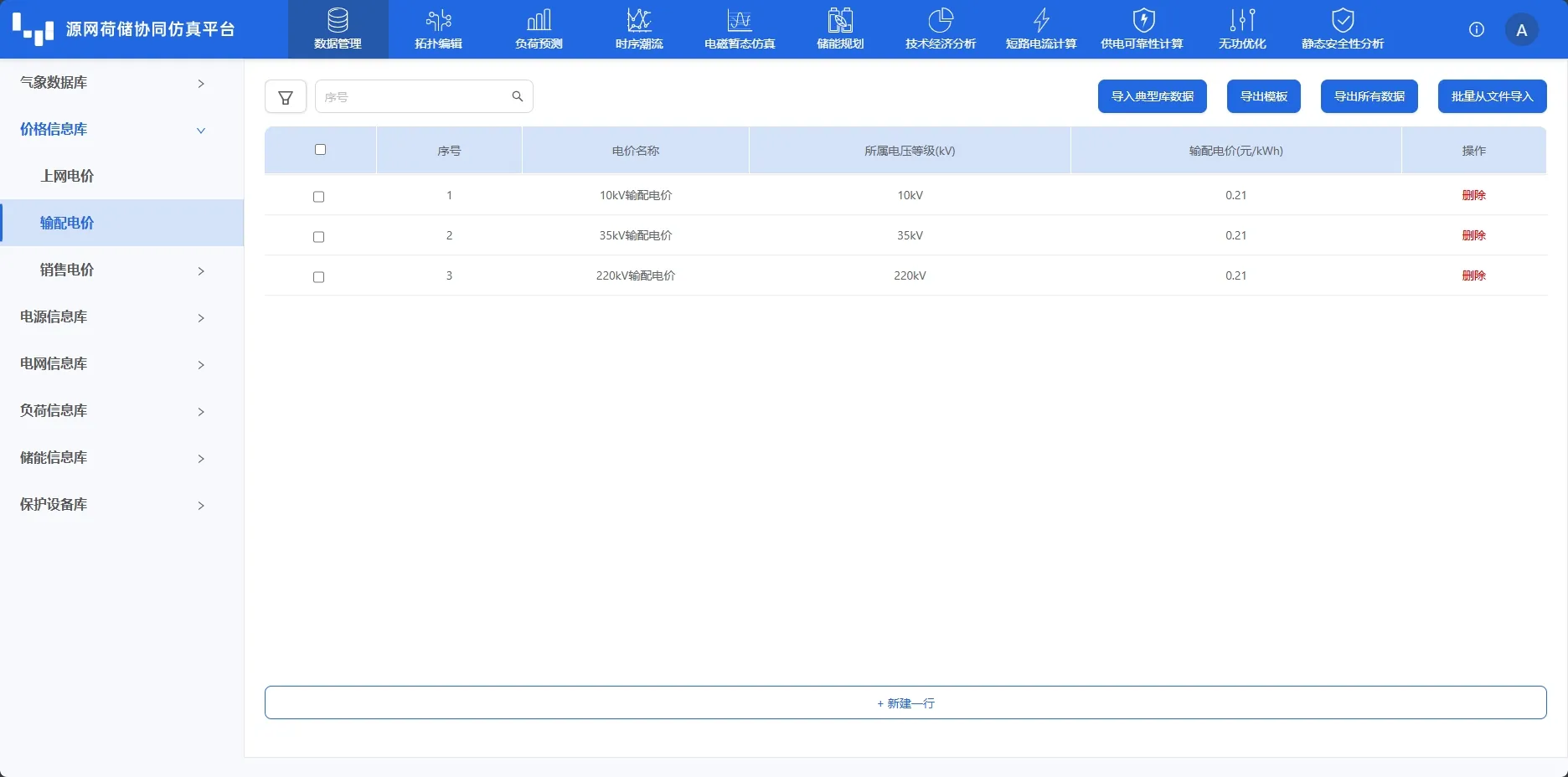
Task: Open the 静态安全性分析 module icon
Action: point(1343,20)
